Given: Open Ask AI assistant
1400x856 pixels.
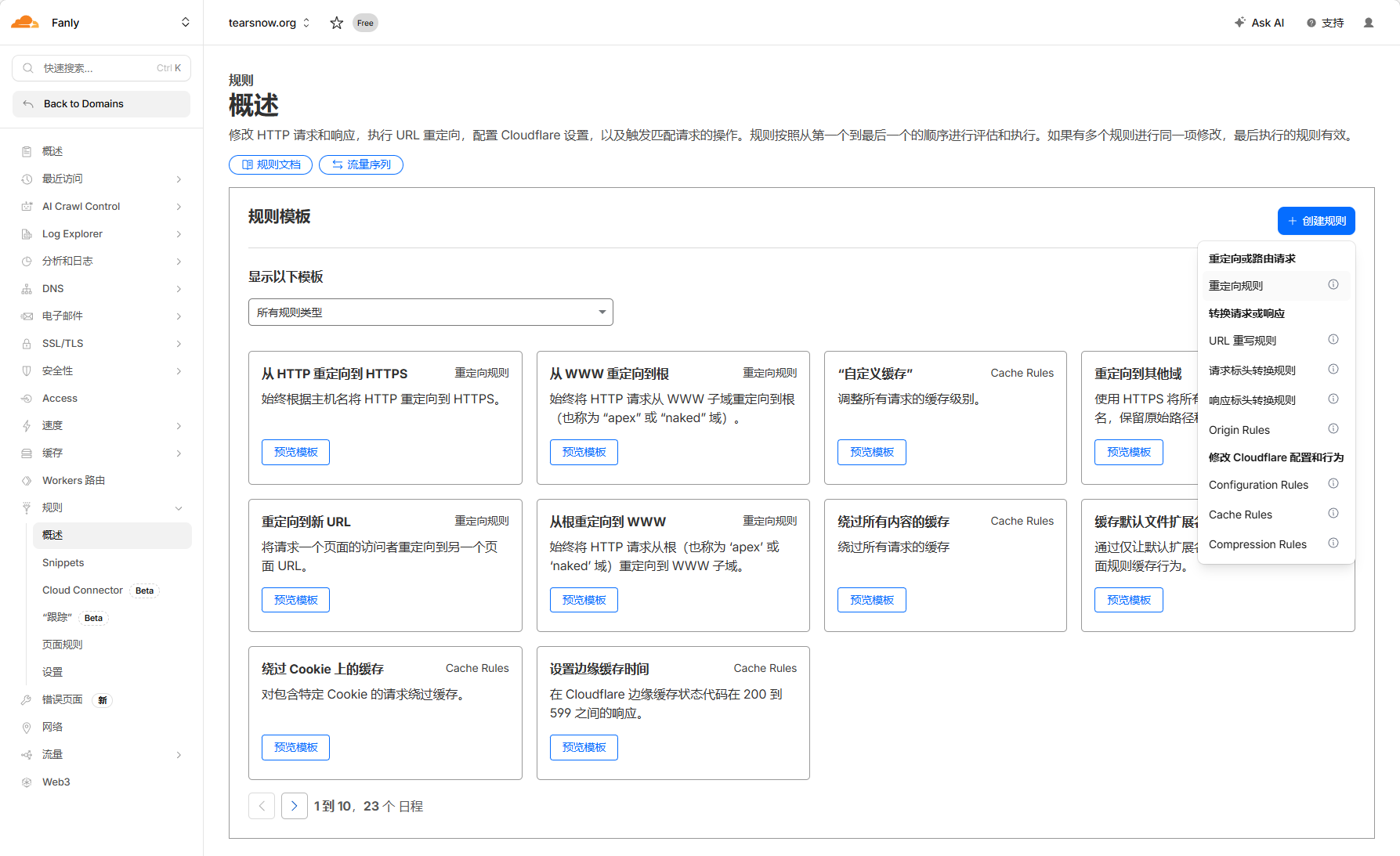Looking at the screenshot, I should point(1259,23).
